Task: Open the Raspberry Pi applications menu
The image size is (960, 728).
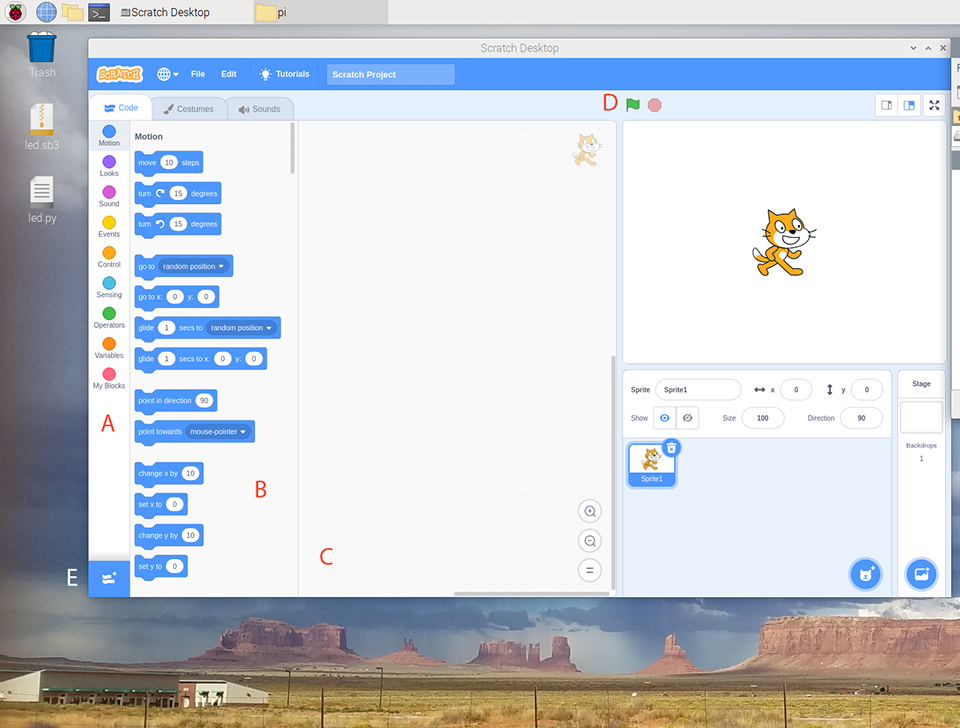Action: coord(15,12)
